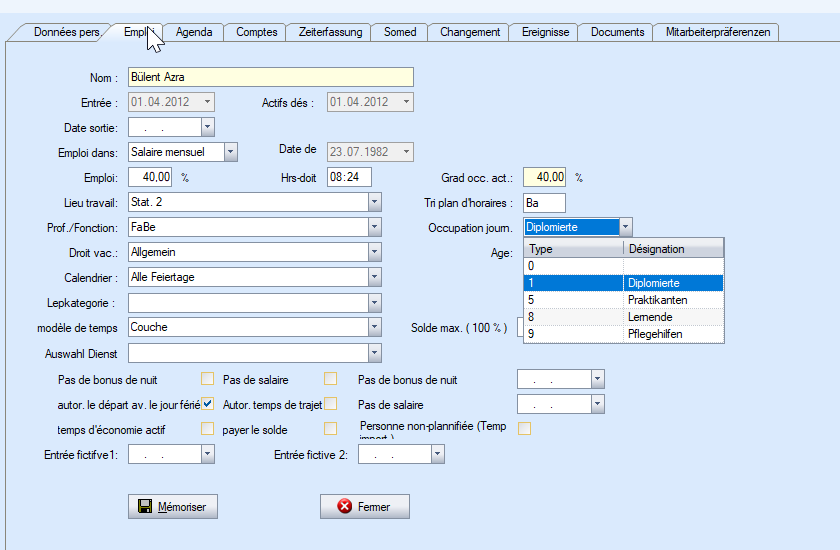
Task: Switch to the Agenda tab
Action: (x=194, y=32)
